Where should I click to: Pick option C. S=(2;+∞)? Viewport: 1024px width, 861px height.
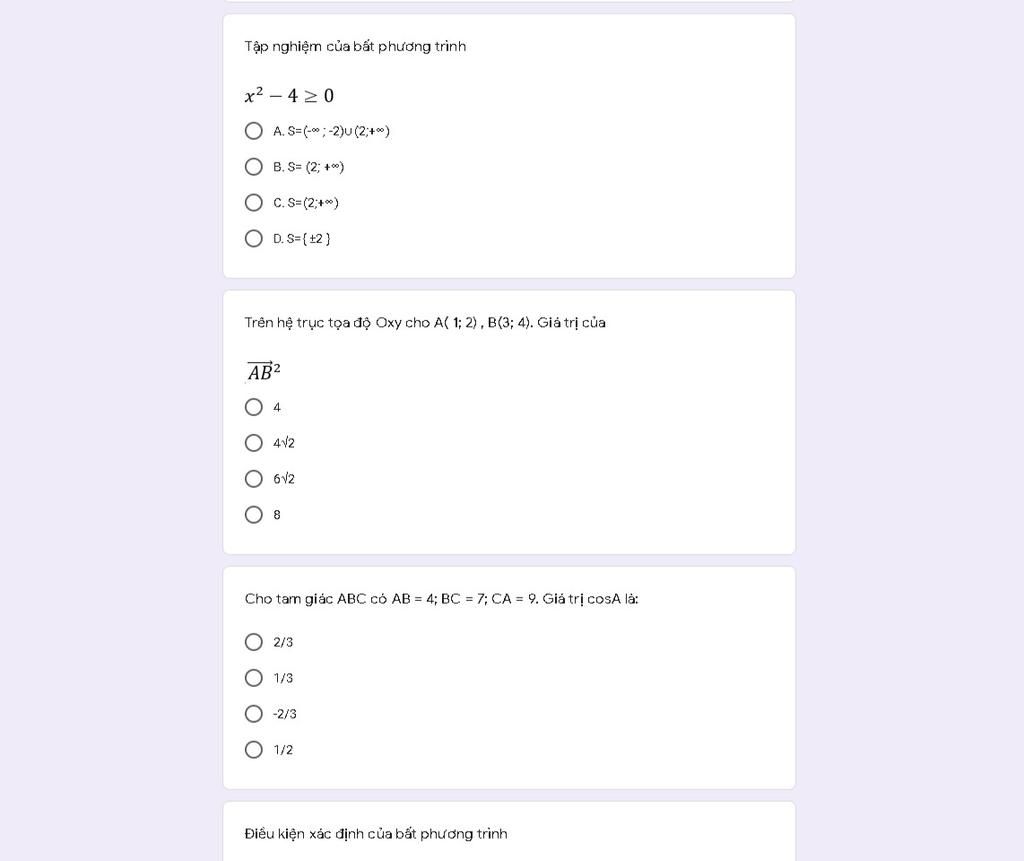[253, 203]
